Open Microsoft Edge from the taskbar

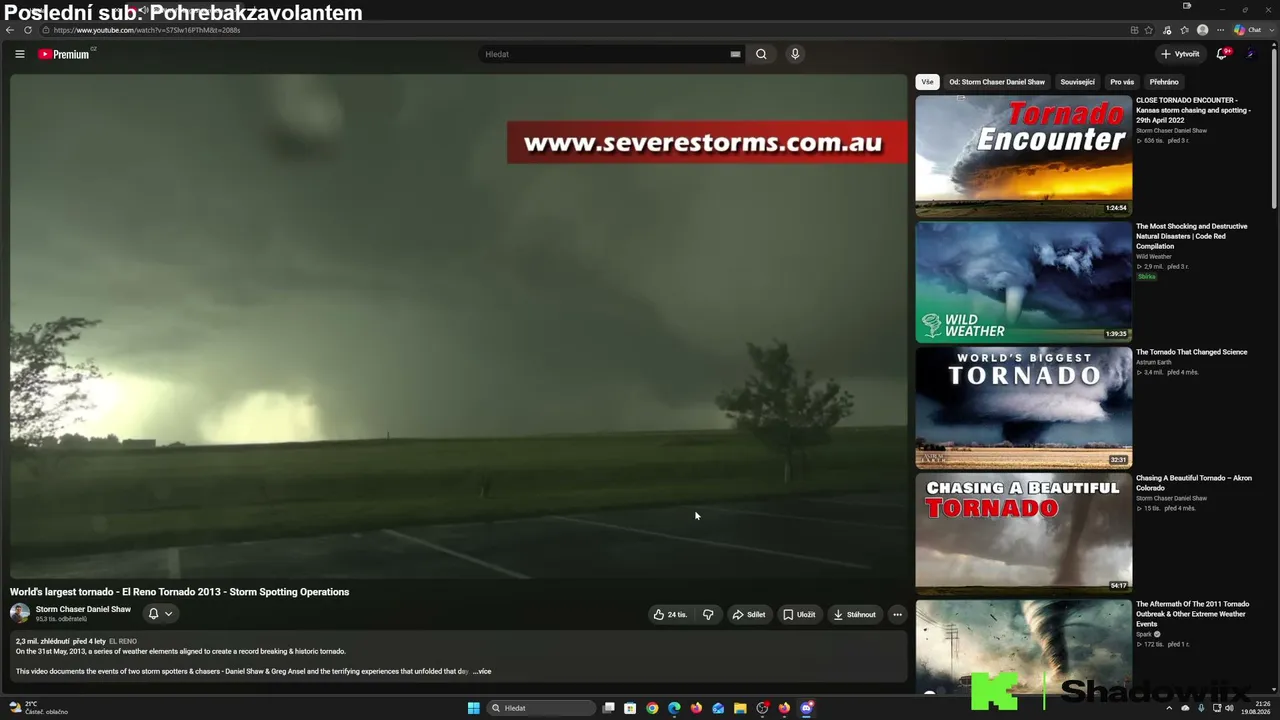coord(674,708)
